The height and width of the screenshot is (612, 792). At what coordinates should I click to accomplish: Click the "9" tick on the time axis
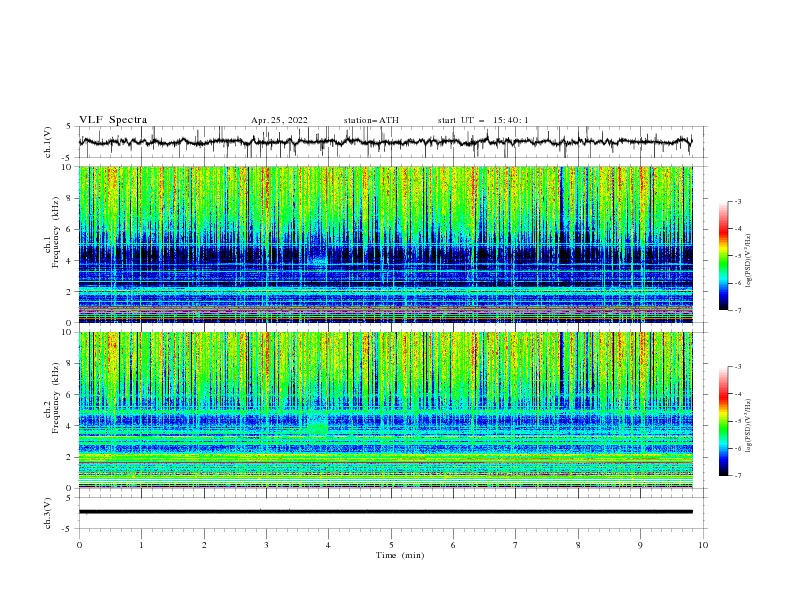pyautogui.click(x=640, y=545)
